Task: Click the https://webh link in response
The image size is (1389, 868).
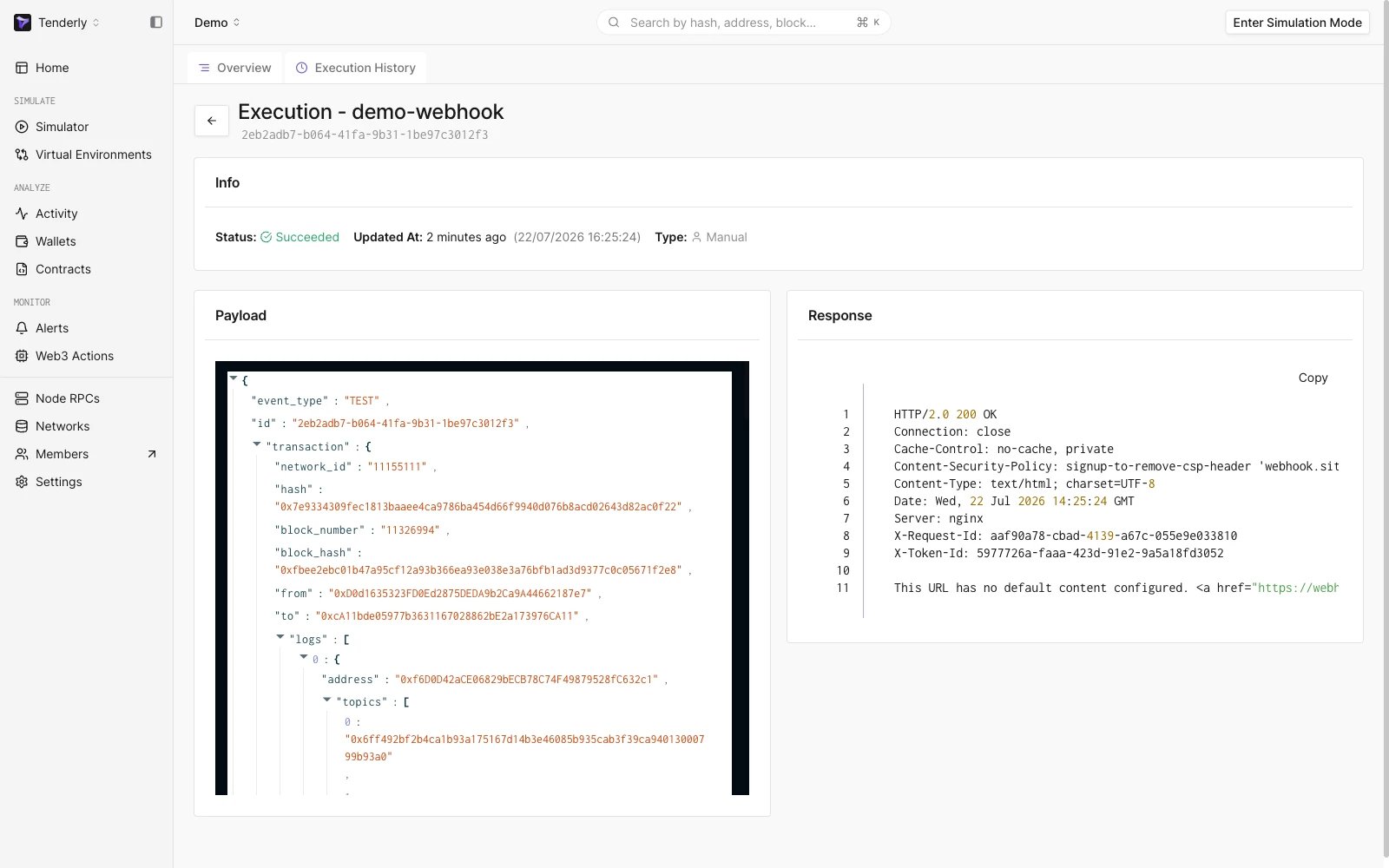Action: pyautogui.click(x=1298, y=588)
